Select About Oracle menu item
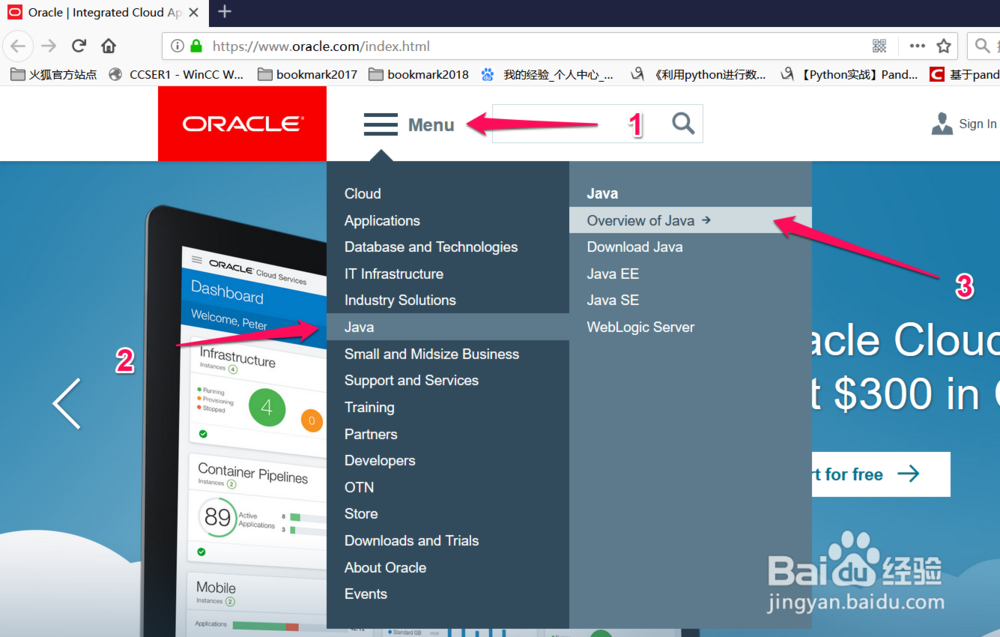 click(x=385, y=567)
